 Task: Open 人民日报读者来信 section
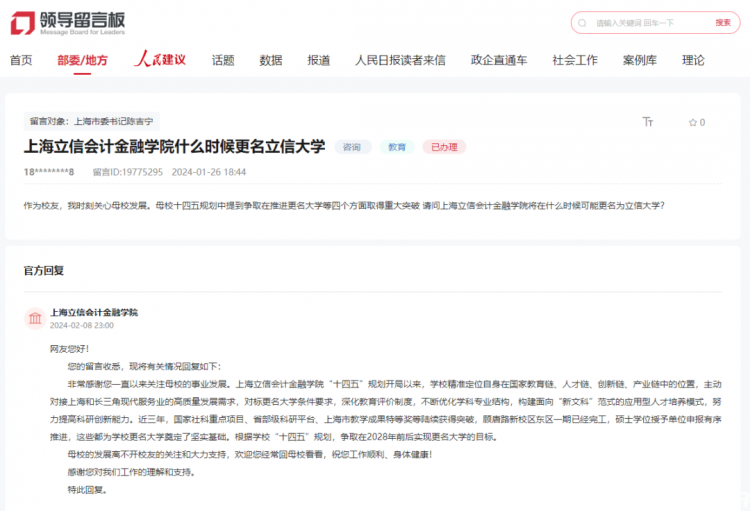click(x=400, y=60)
